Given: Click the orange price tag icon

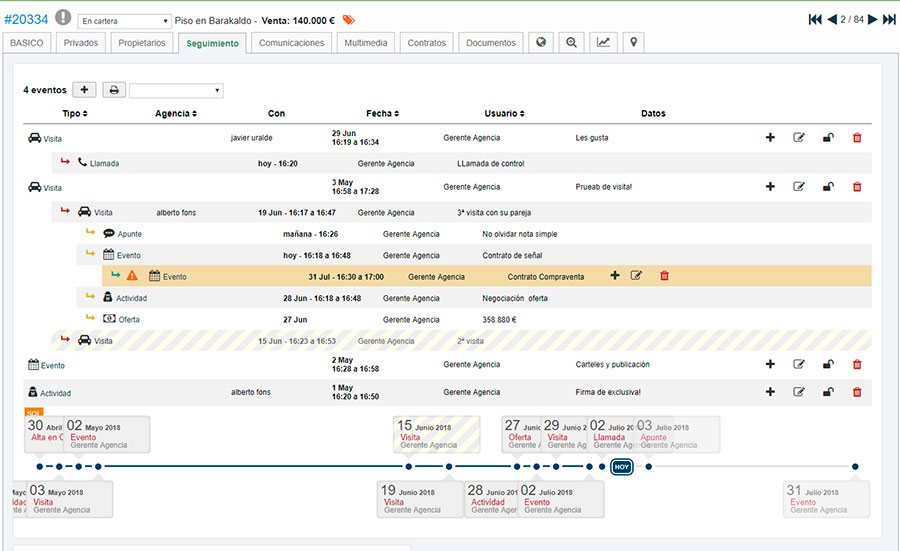Looking at the screenshot, I should 348,20.
